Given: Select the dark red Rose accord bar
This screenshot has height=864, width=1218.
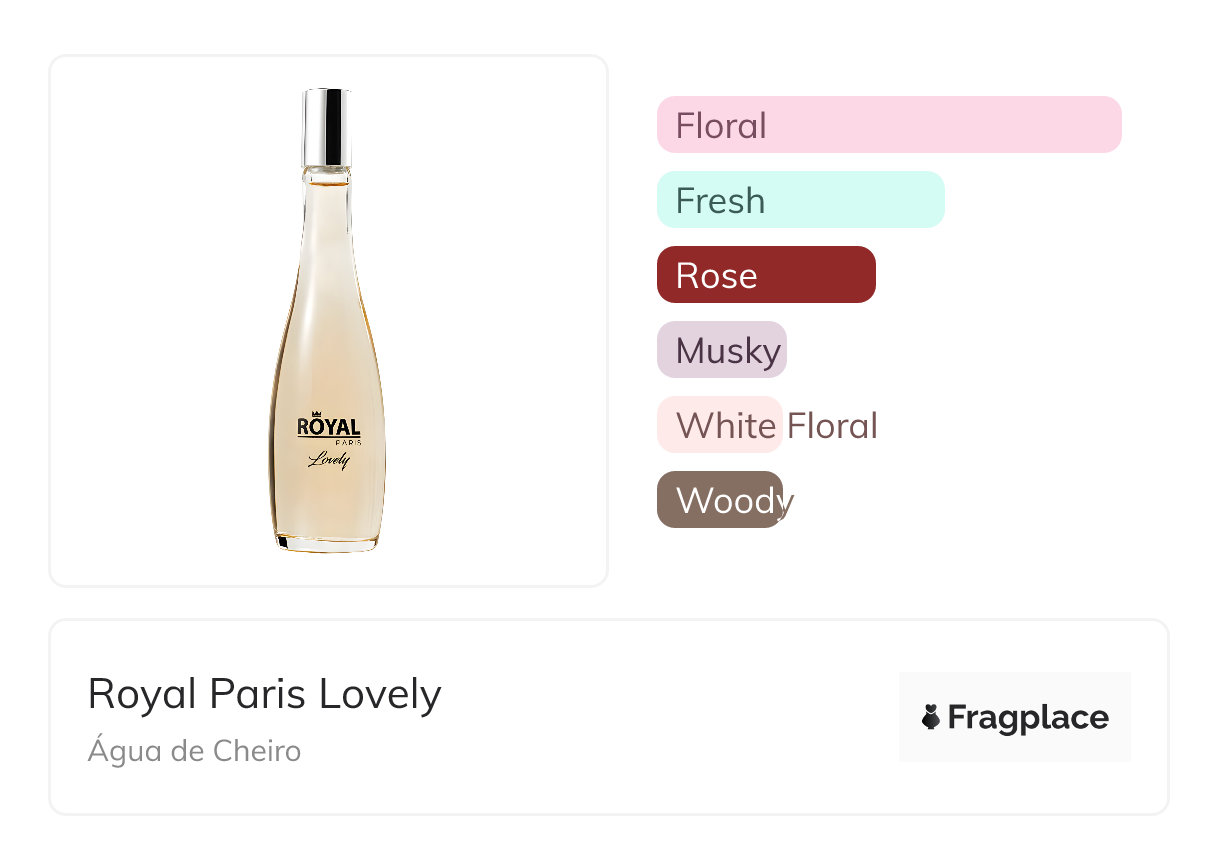Looking at the screenshot, I should 766,275.
